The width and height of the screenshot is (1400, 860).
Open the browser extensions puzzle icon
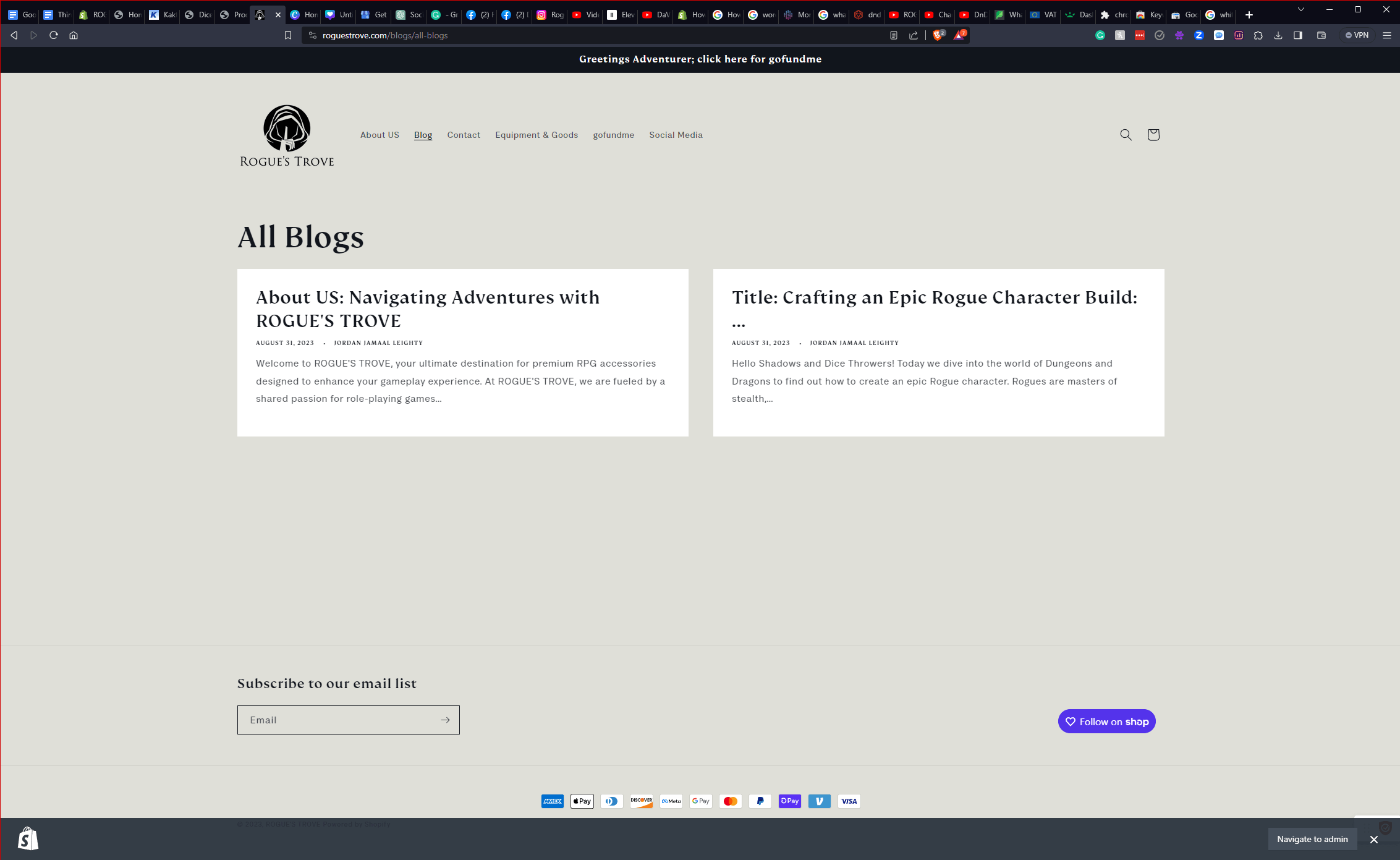point(1258,35)
